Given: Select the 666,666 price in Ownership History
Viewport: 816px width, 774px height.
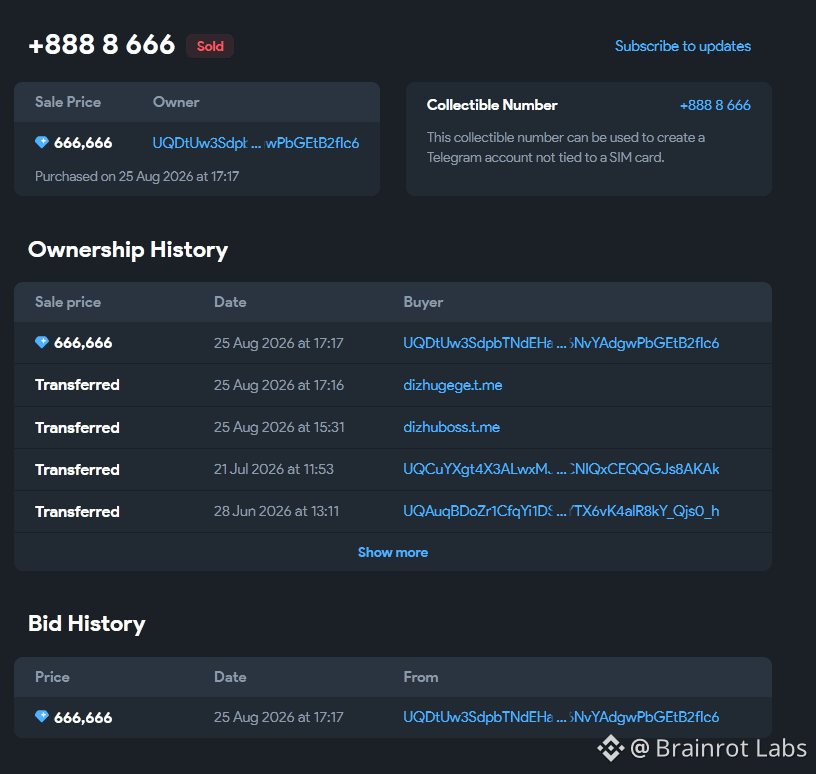Looking at the screenshot, I should click(x=83, y=343).
